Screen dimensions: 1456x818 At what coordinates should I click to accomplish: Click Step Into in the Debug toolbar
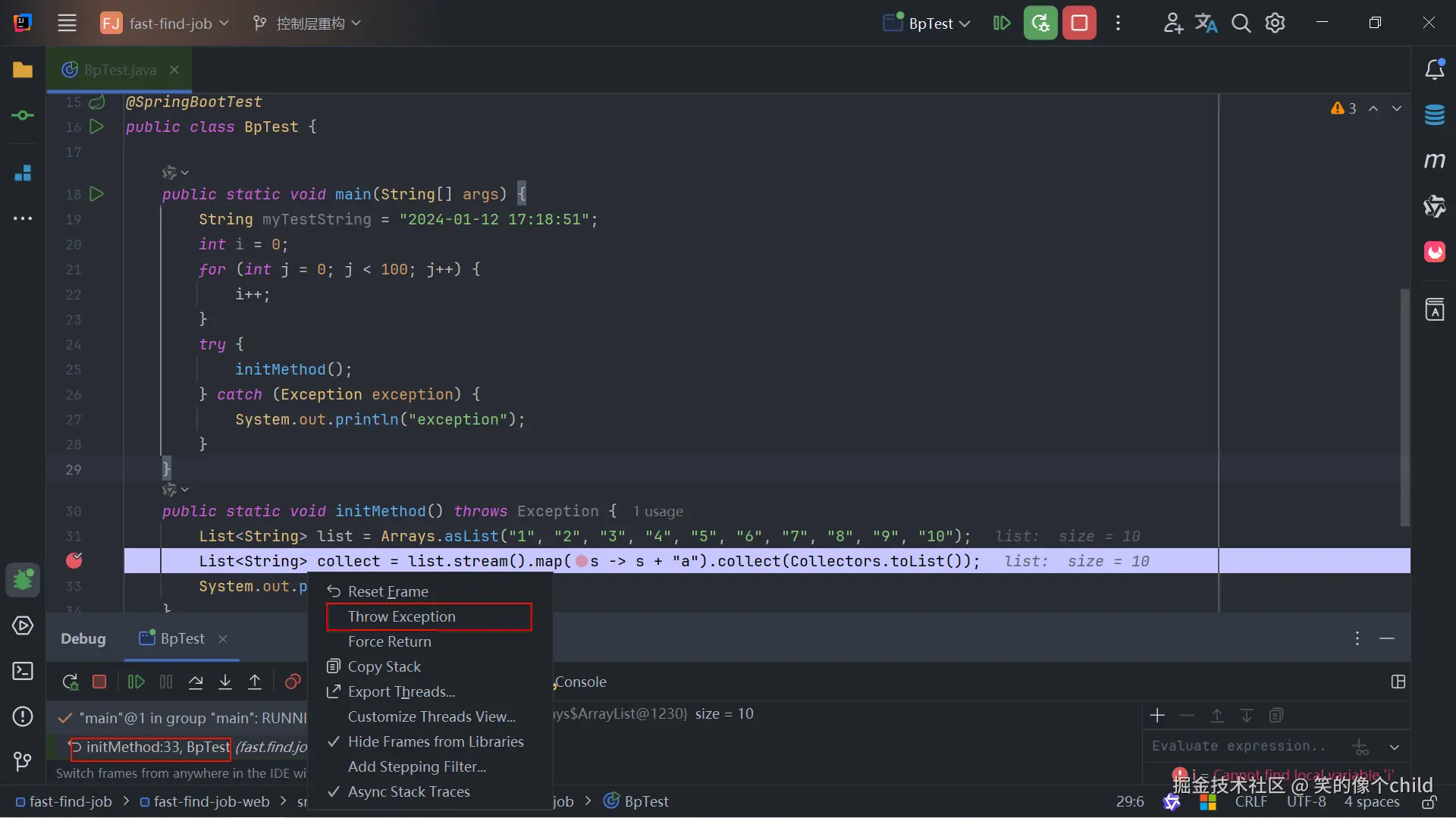pyautogui.click(x=225, y=682)
